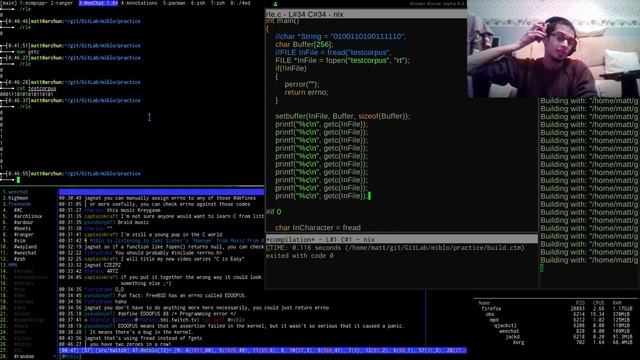The image size is (640, 360).
Task: Click the jagnat message about fread instead of fgetc
Action: pos(143,338)
